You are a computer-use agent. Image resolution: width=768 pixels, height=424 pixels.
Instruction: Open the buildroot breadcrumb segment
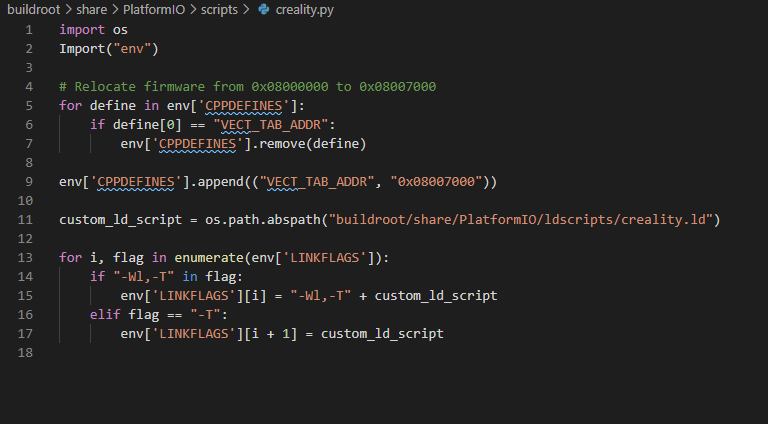click(x=33, y=9)
